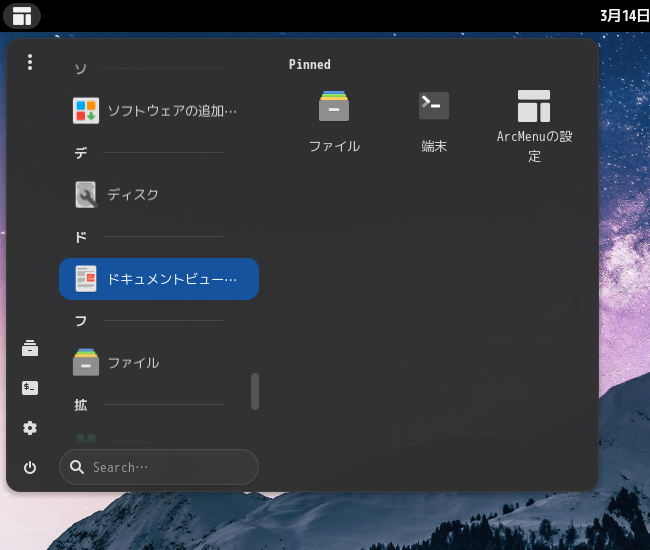Launch pinned 端末 terminal app

434,122
